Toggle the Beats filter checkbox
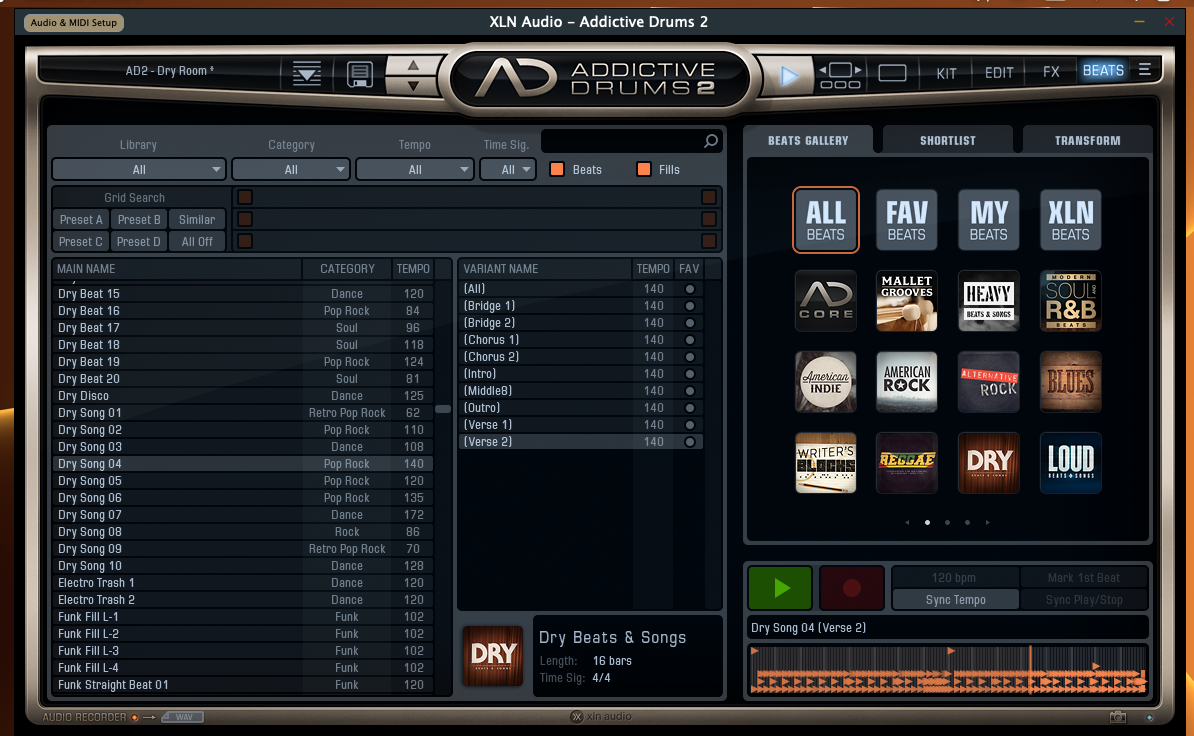The height and width of the screenshot is (736, 1194). 557,169
